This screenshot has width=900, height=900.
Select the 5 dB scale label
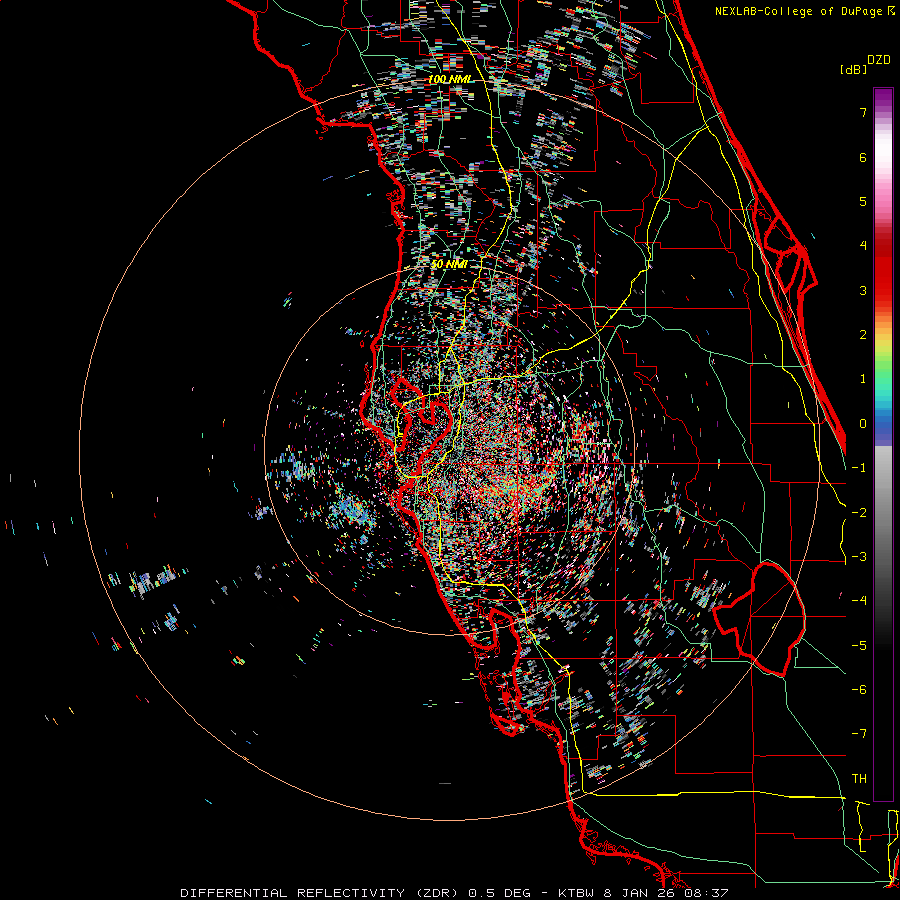pos(863,201)
